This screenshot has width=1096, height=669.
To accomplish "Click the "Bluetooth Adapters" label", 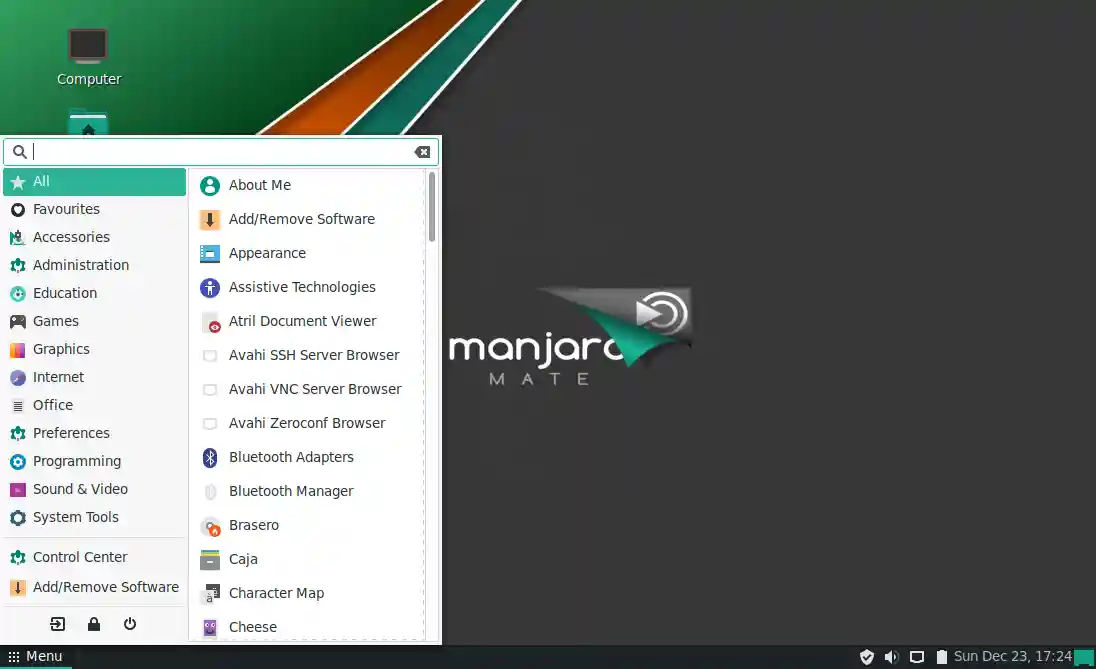I will [291, 457].
